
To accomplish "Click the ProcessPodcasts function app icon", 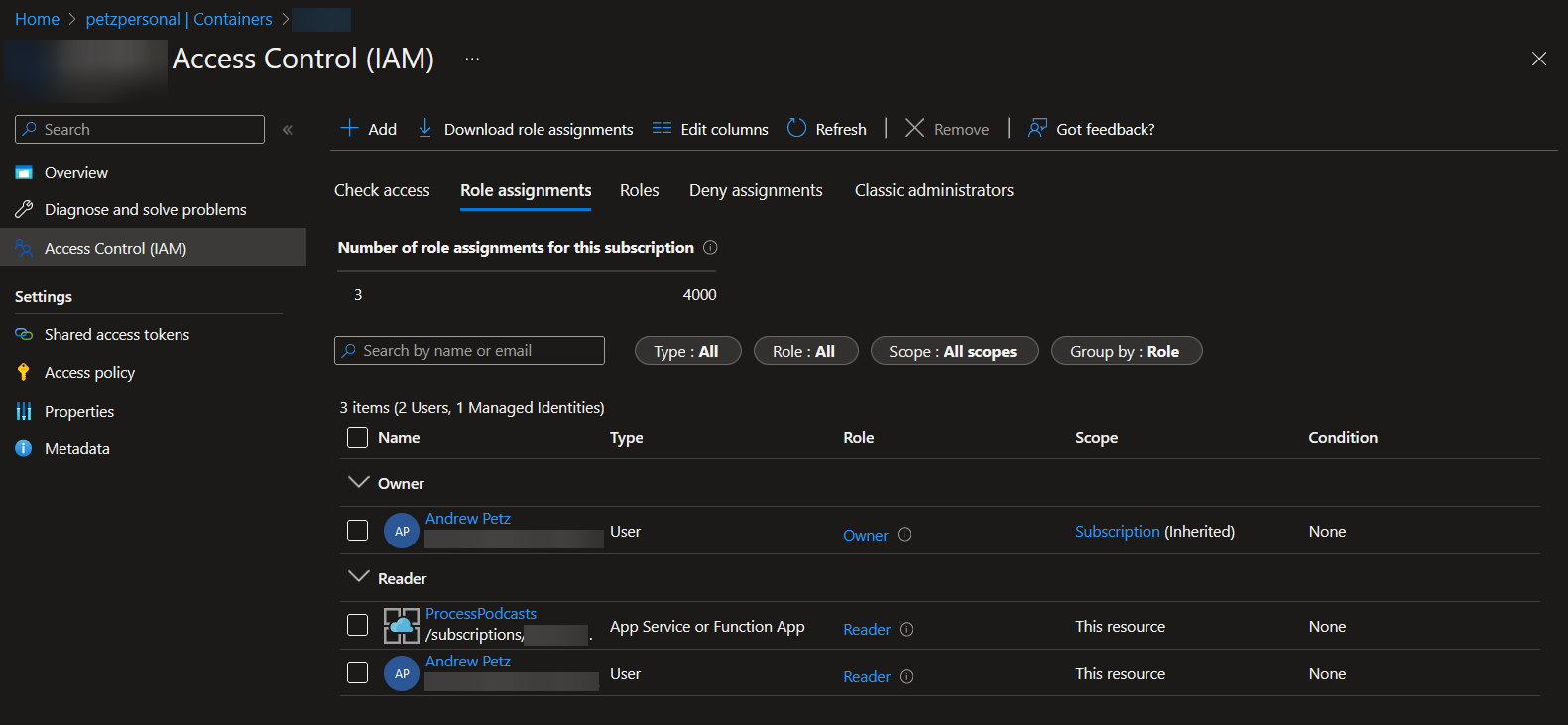I will (x=402, y=626).
